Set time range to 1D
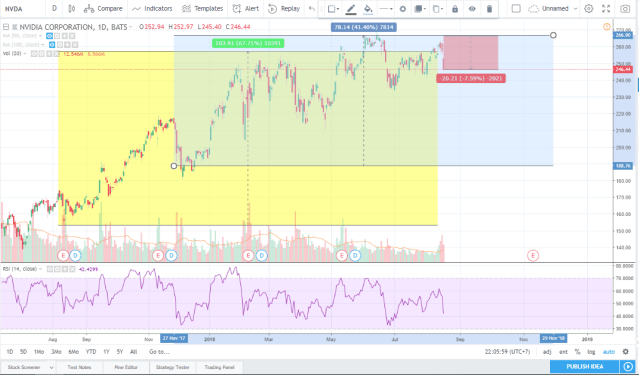Viewport: 639px width, 375px height. [10, 351]
